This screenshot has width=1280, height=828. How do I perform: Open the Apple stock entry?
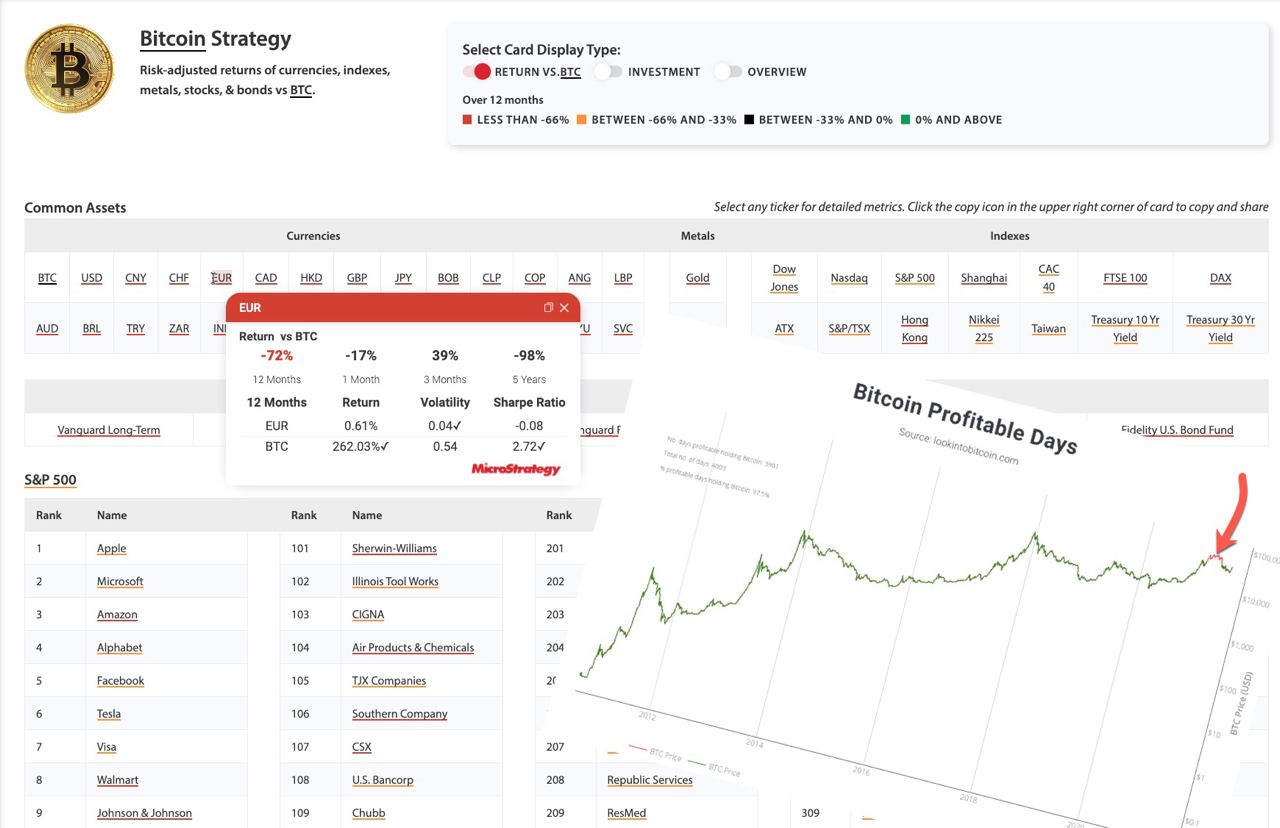[112, 548]
